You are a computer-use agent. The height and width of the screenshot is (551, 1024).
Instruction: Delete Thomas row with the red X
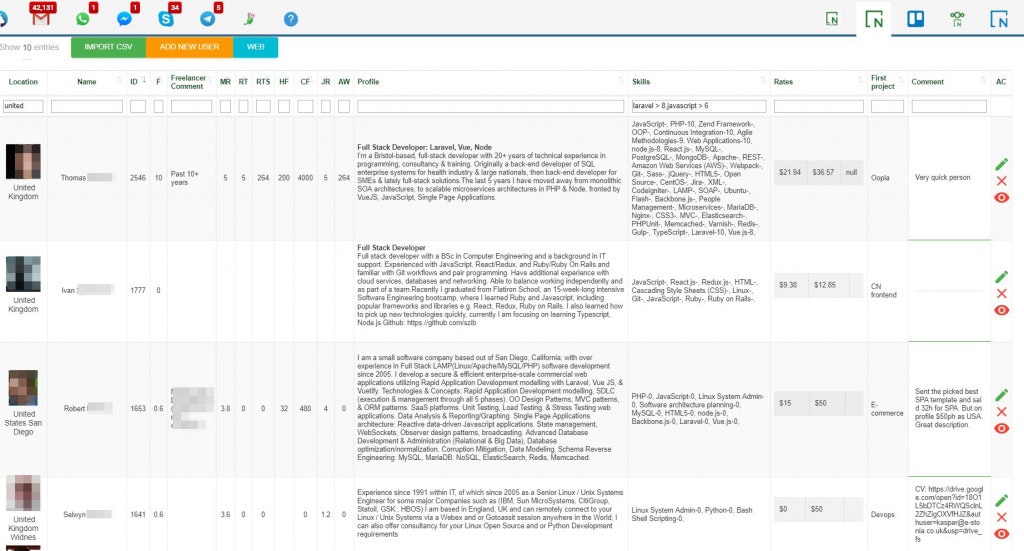pyautogui.click(x=1001, y=181)
